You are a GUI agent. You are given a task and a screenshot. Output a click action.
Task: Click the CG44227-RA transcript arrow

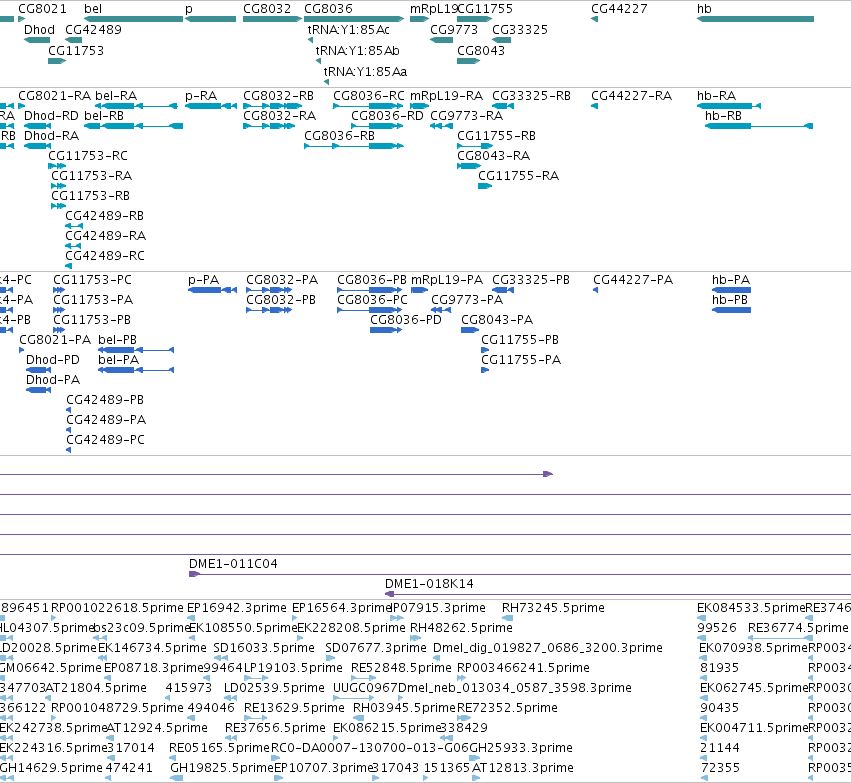[x=594, y=106]
